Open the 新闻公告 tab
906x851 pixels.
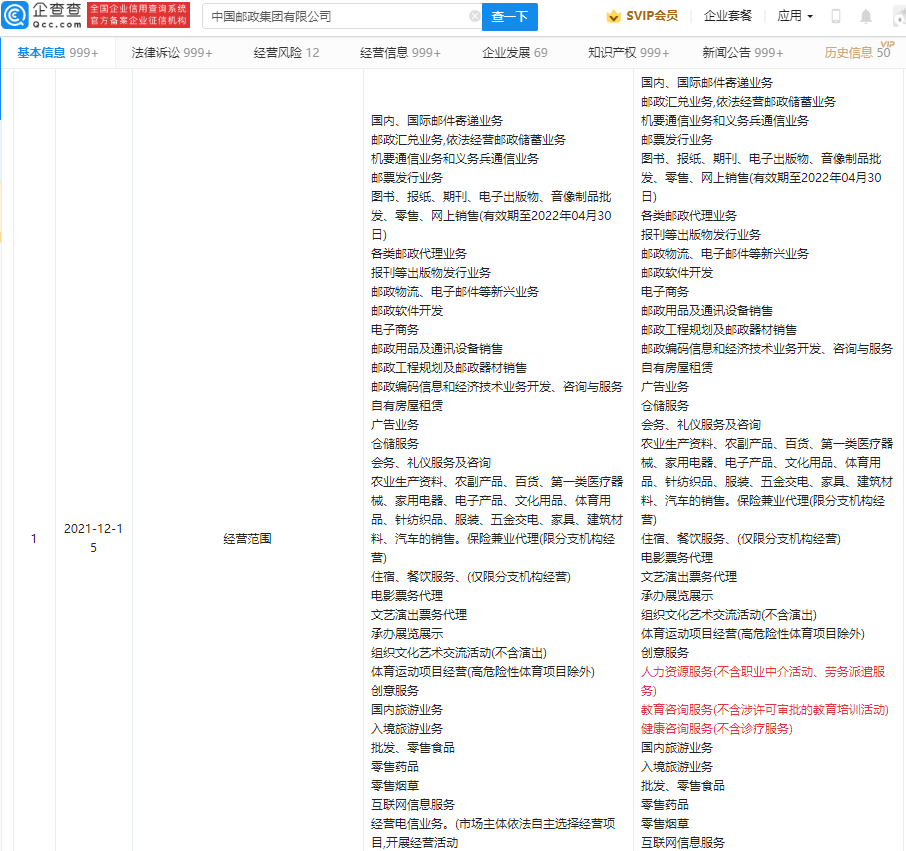tap(742, 53)
